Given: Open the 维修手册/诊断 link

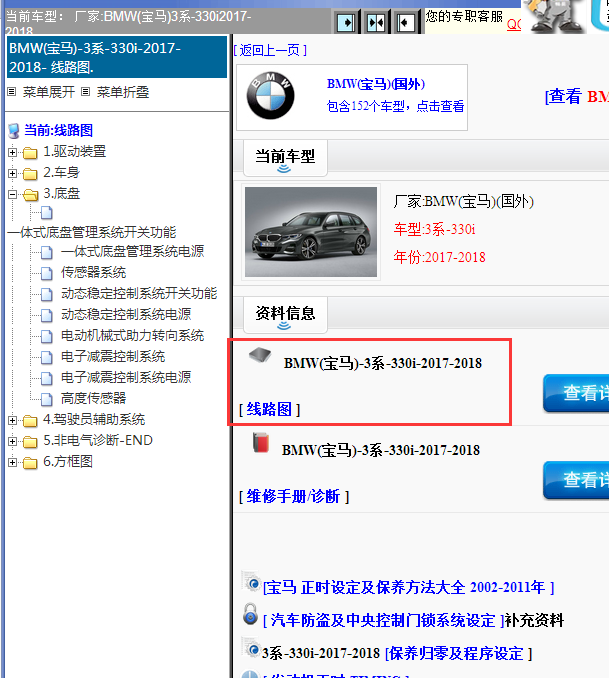Looking at the screenshot, I should (x=294, y=496).
